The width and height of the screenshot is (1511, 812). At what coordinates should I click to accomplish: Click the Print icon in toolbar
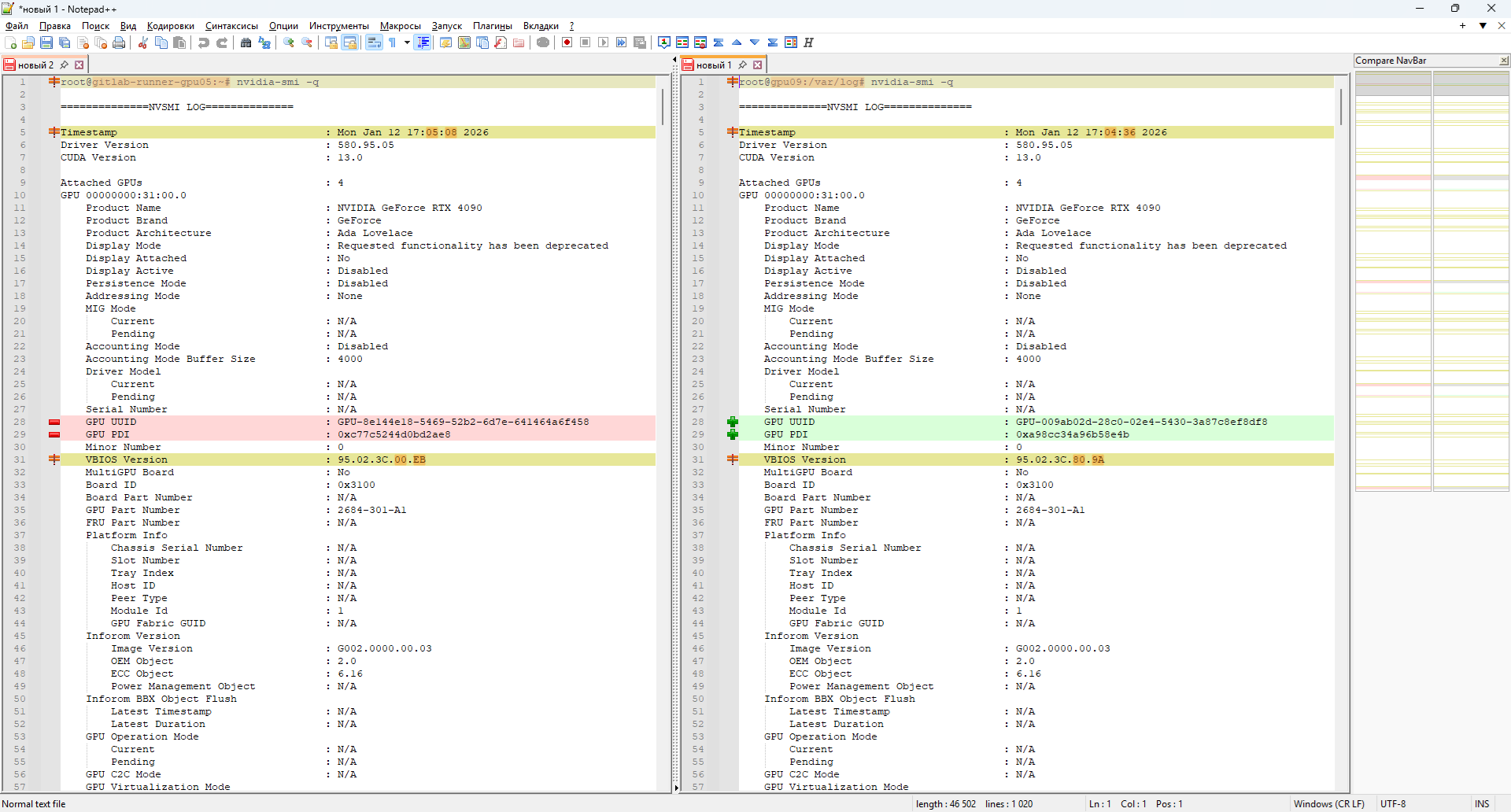tap(119, 42)
